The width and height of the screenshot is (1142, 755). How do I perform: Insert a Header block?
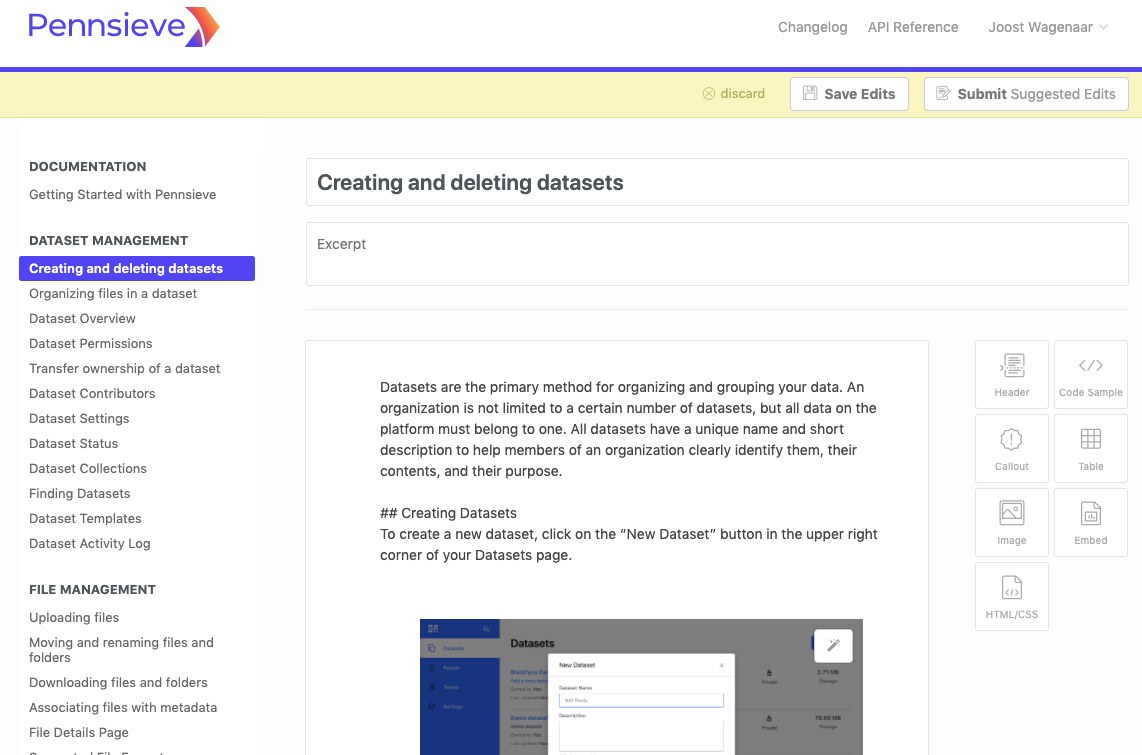(1012, 374)
